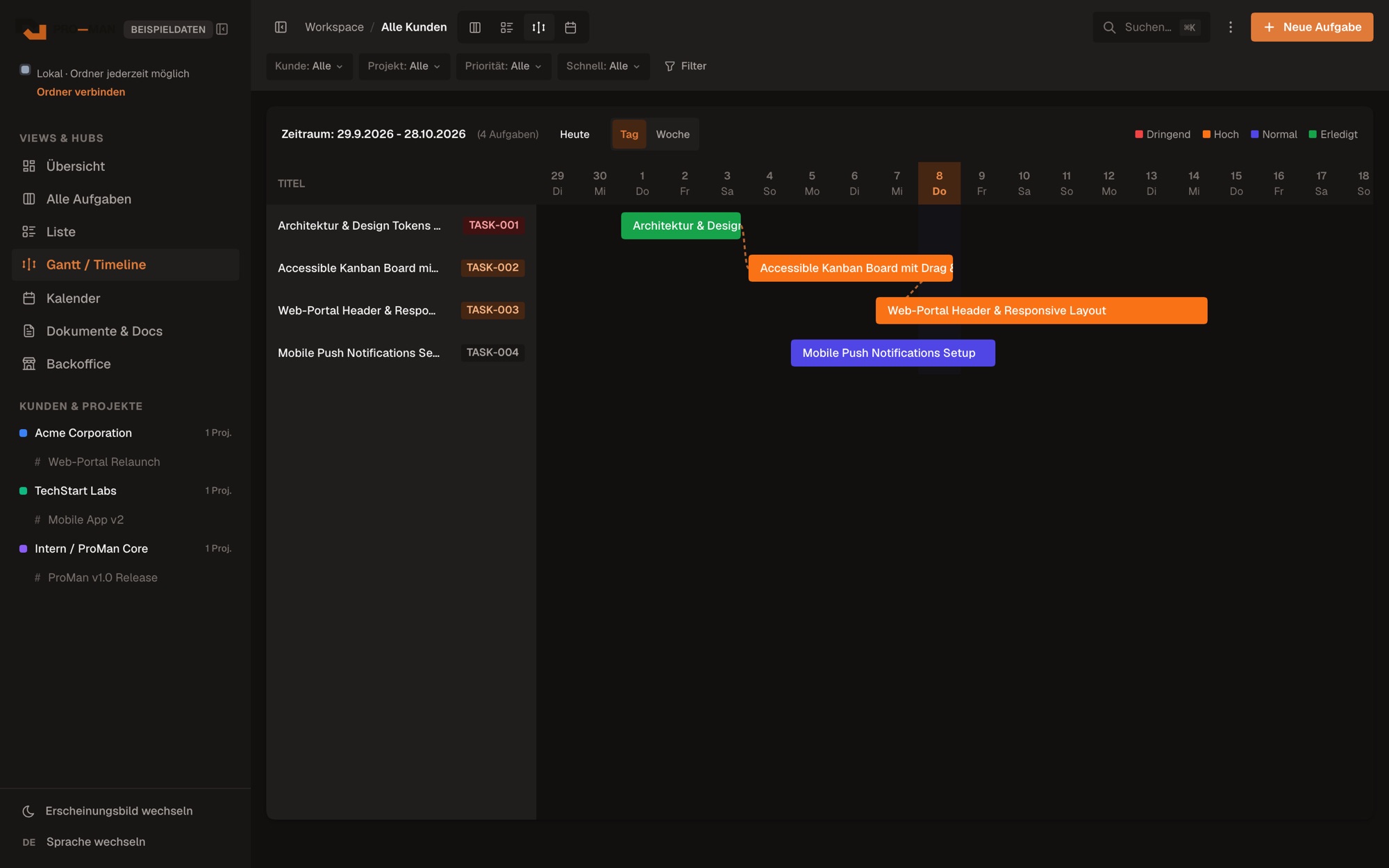1389x868 pixels.
Task: Switch to board view icon in toolbar
Action: [x=475, y=28]
